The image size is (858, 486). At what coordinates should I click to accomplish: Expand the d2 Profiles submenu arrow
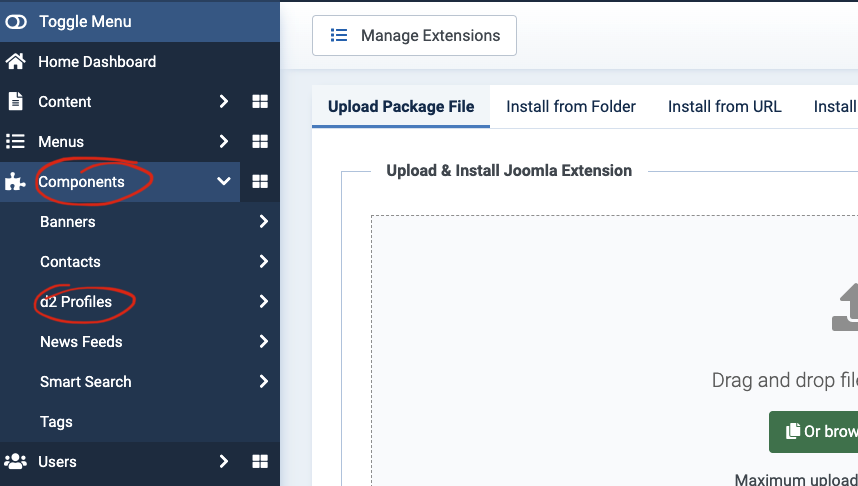(264, 301)
